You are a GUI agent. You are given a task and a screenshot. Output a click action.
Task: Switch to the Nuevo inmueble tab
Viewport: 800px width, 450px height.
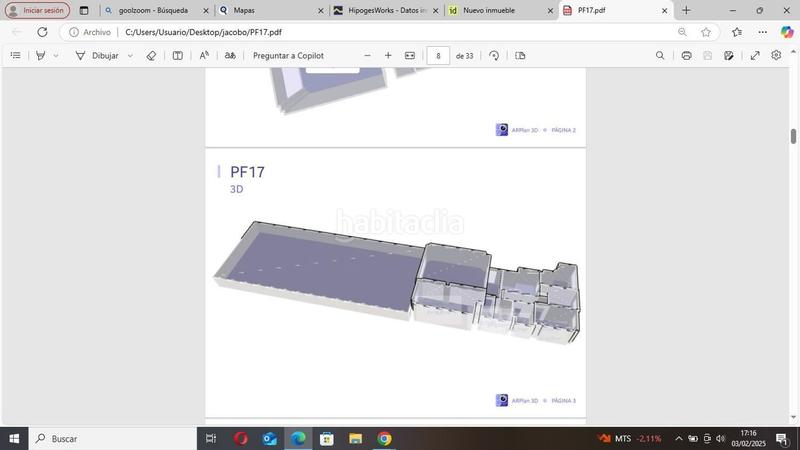point(495,11)
